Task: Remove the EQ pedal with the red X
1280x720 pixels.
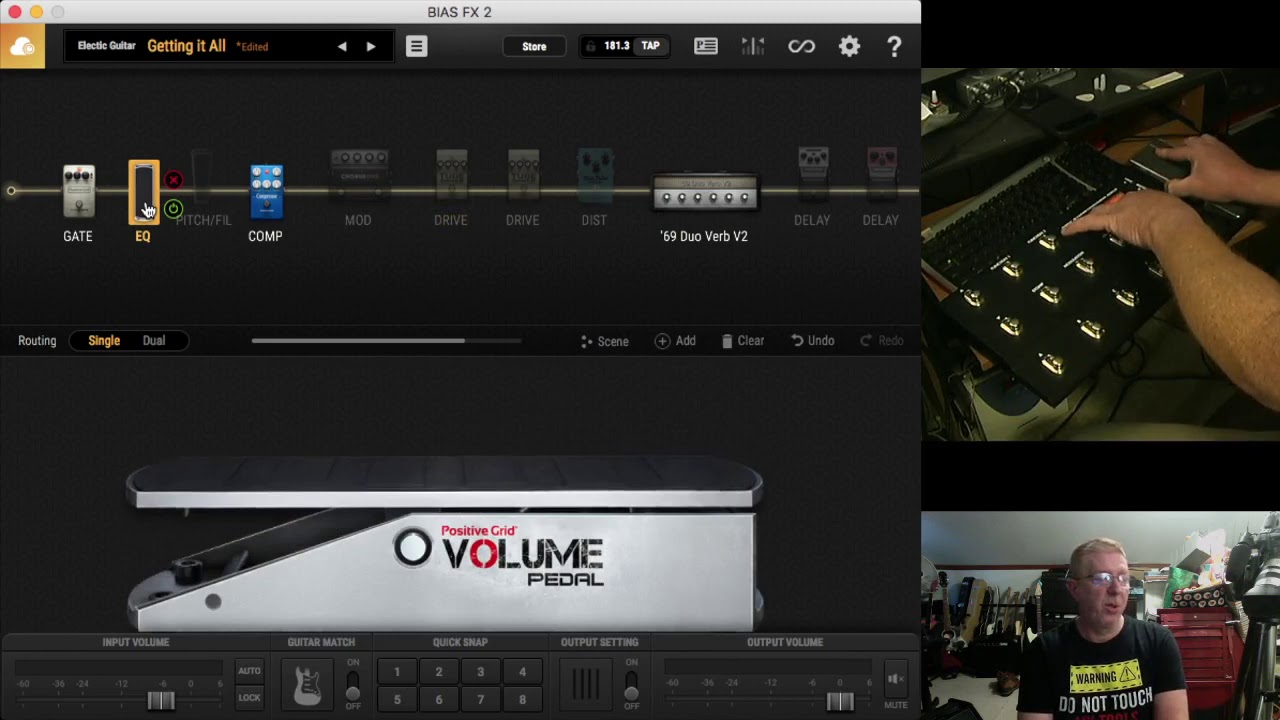Action: (173, 180)
